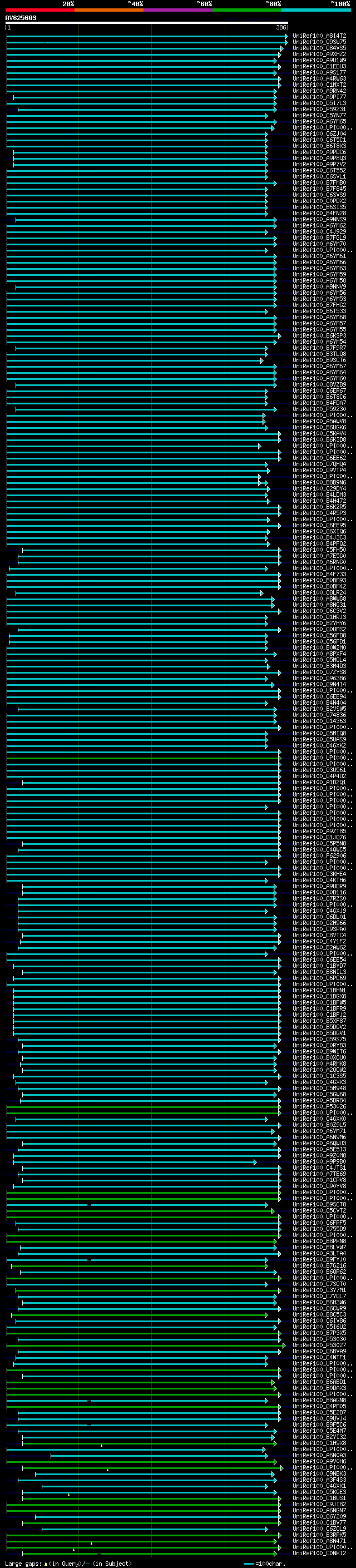
Task: Select the UniRef100_B4PFQ2 label
Action: (319, 543)
